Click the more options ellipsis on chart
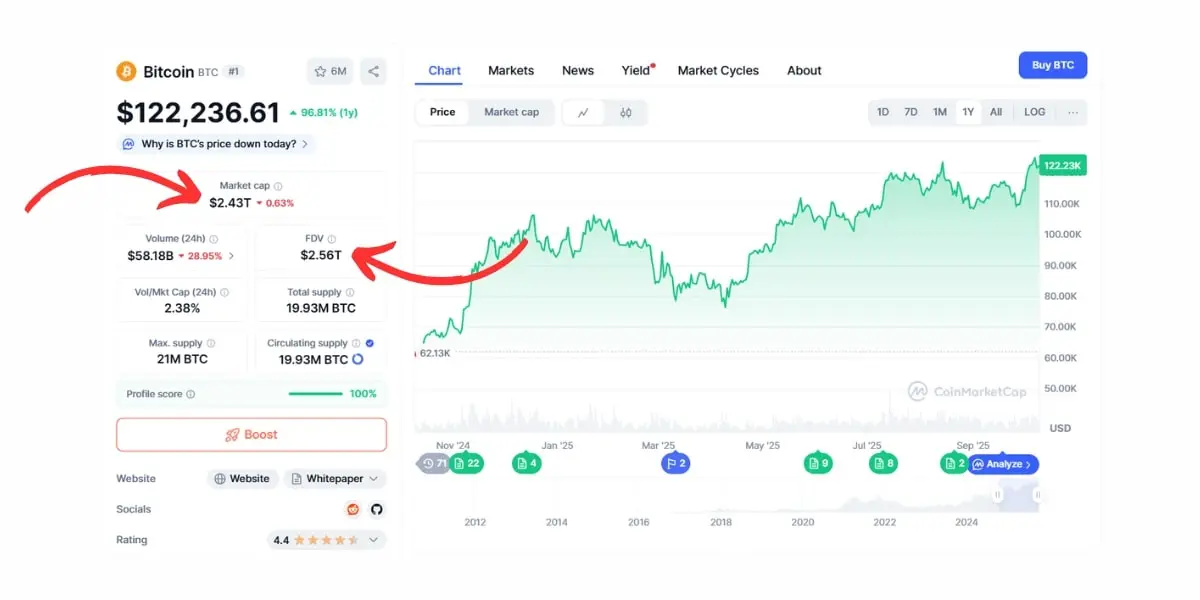 (1073, 112)
